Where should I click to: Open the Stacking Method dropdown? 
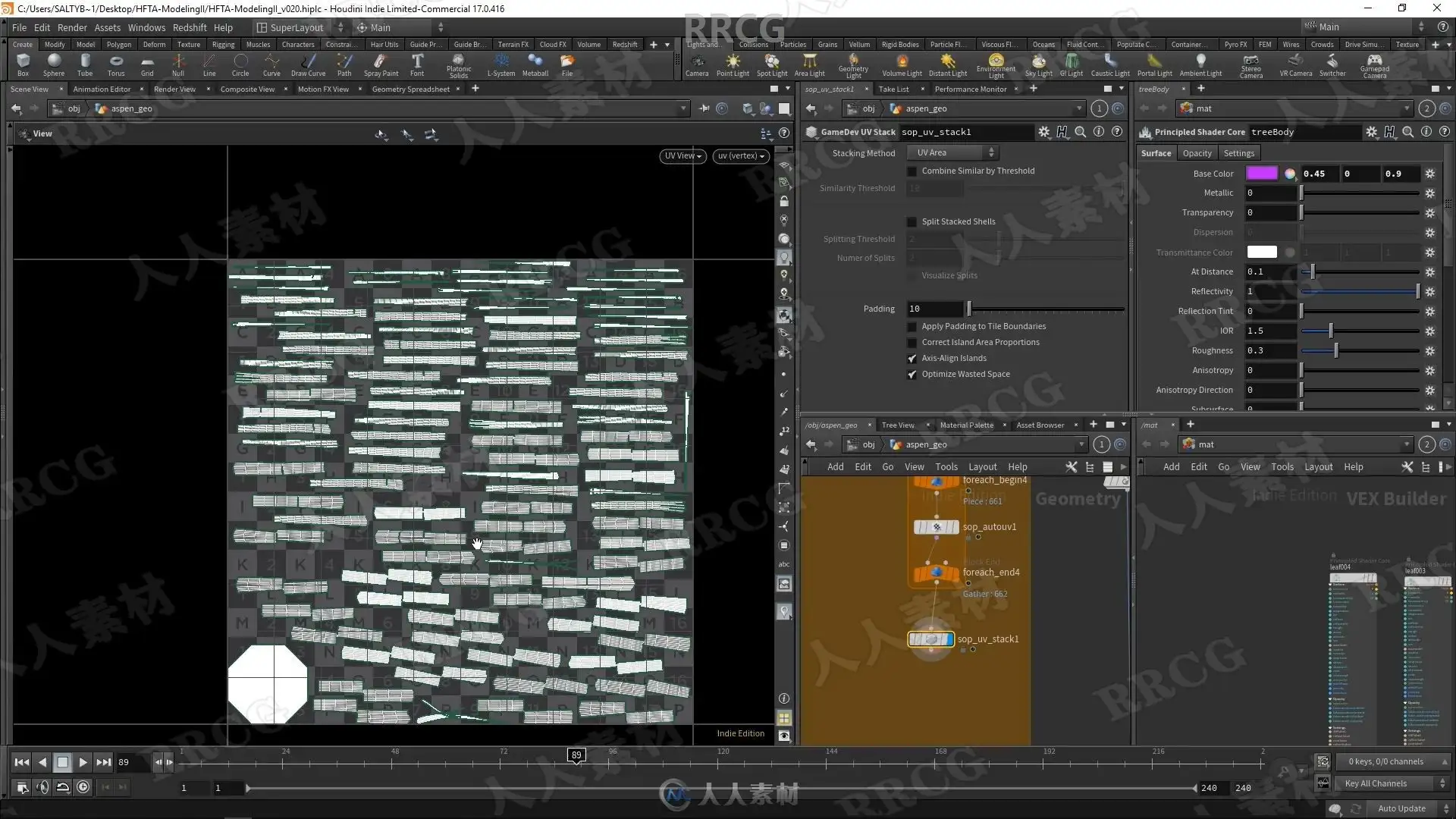click(954, 153)
